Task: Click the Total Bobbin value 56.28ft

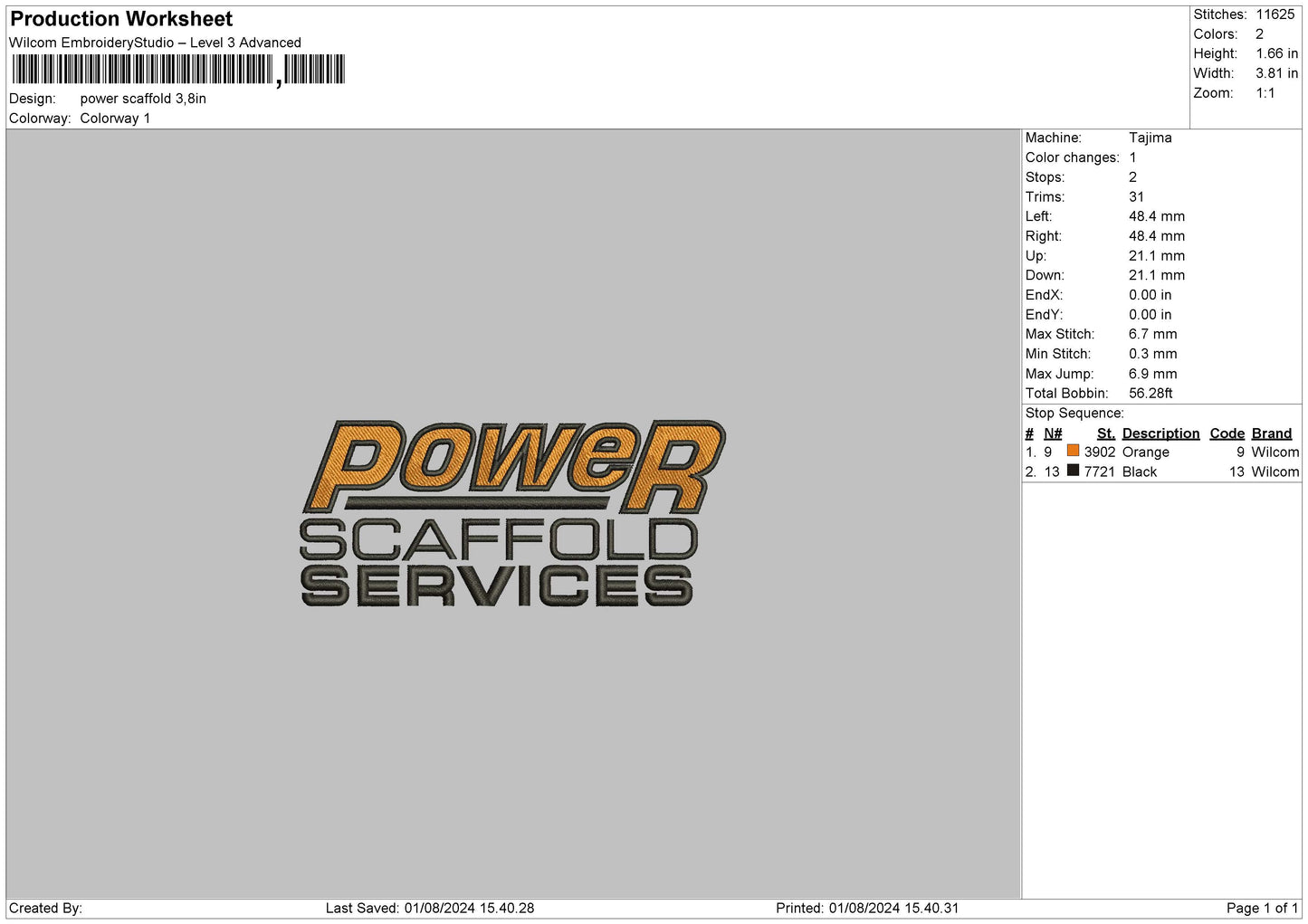Action: tap(1150, 394)
